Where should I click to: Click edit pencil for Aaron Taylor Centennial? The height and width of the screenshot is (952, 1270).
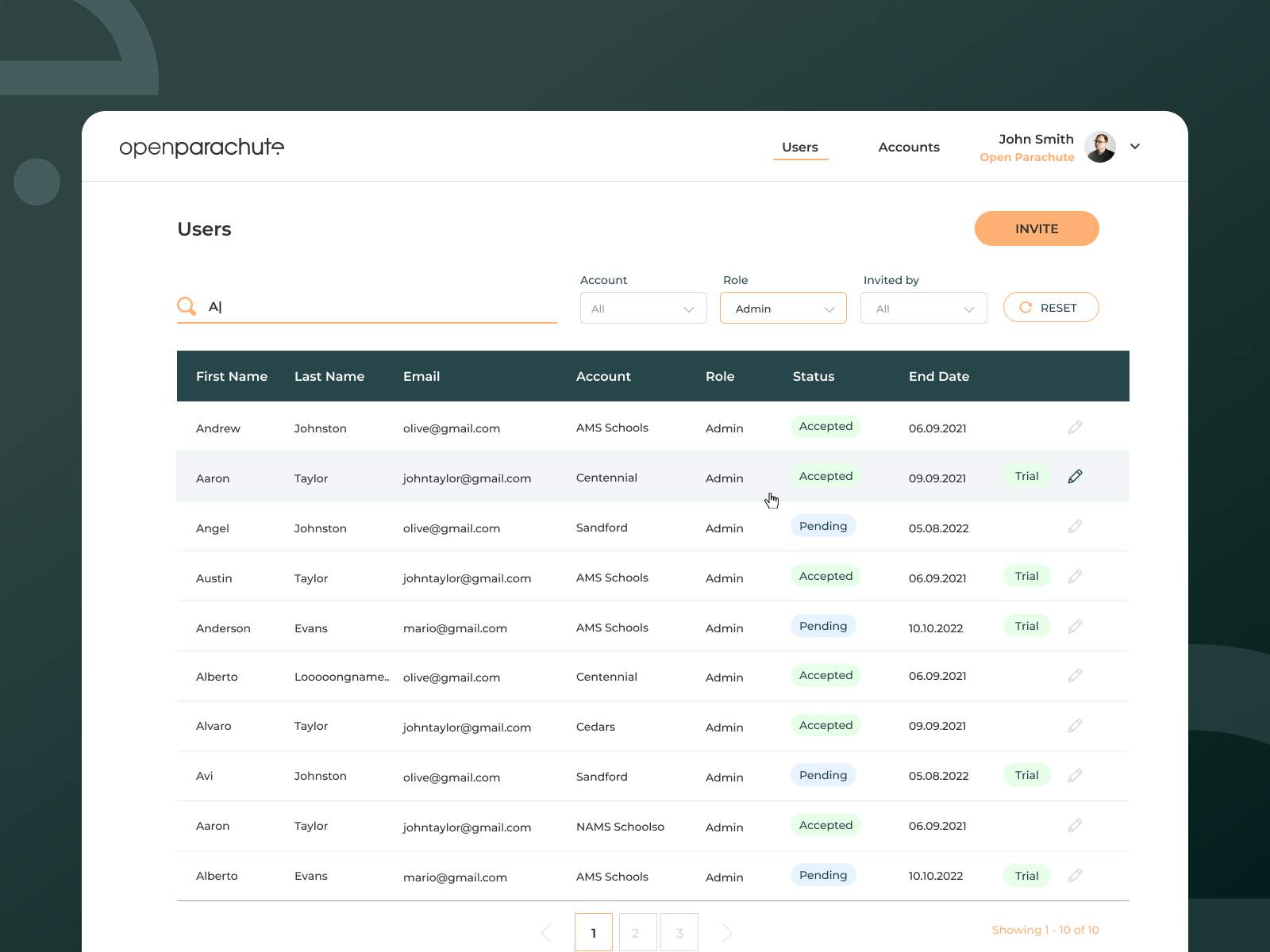pos(1075,477)
